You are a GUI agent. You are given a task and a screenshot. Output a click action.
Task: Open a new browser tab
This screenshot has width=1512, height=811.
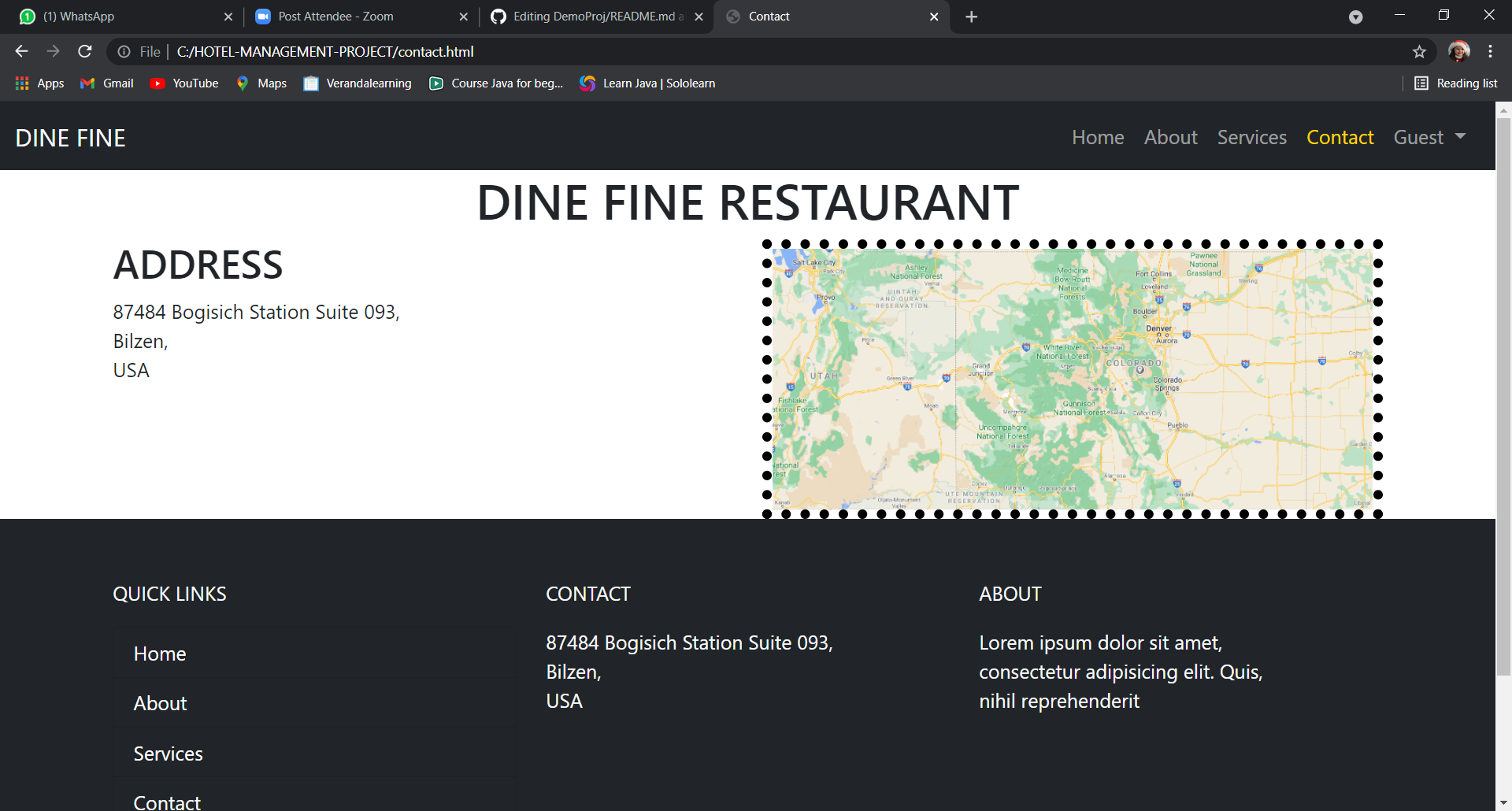971,16
